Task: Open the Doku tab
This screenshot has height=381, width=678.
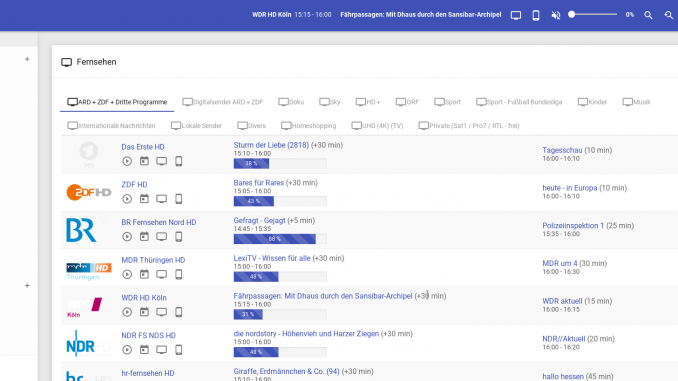Action: pyautogui.click(x=291, y=102)
